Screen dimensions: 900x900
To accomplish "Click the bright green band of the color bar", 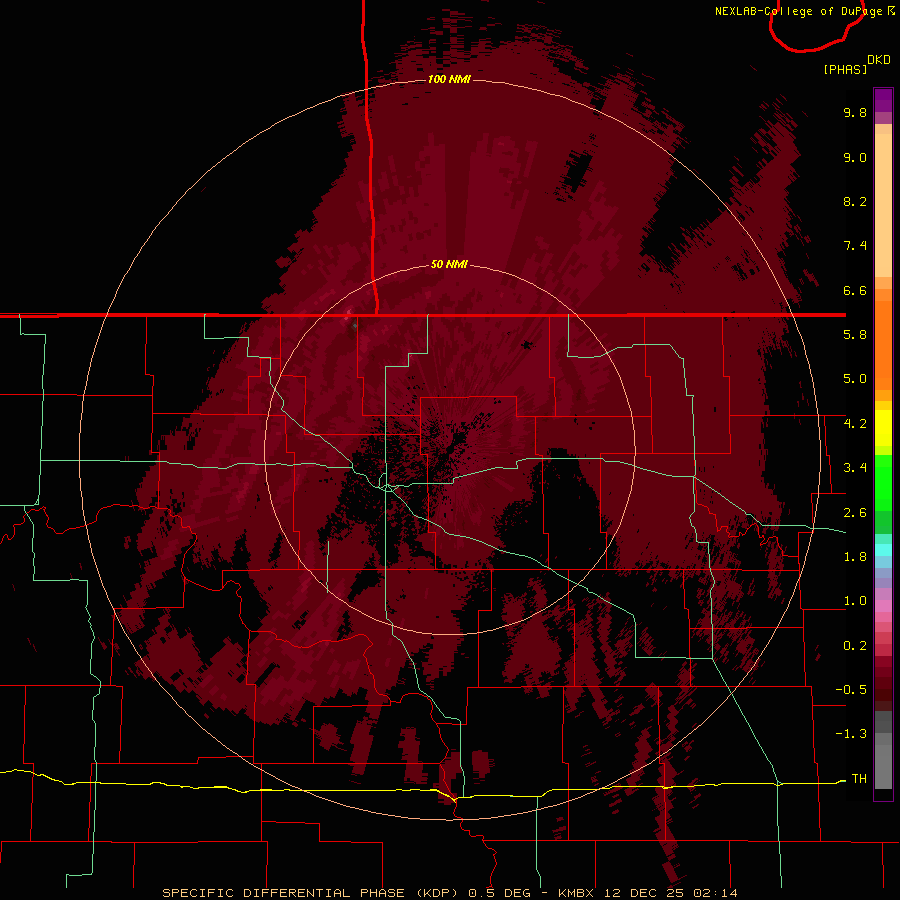I will tap(883, 482).
